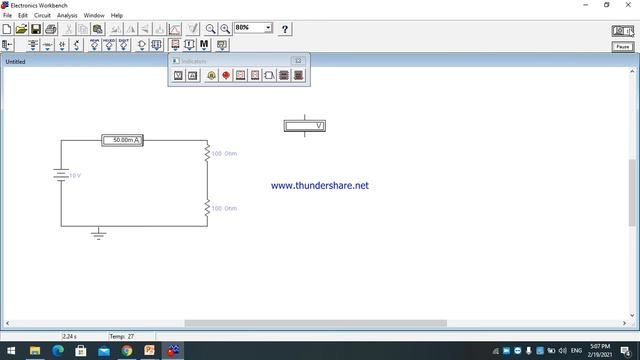The image size is (640, 360).
Task: Open the Digital parts bin
Action: [156, 45]
